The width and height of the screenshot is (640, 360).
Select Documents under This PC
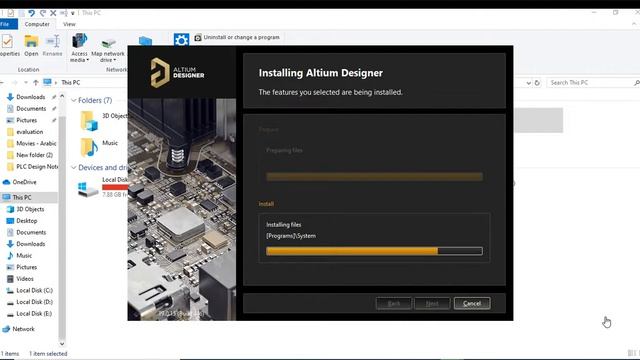tap(31, 232)
